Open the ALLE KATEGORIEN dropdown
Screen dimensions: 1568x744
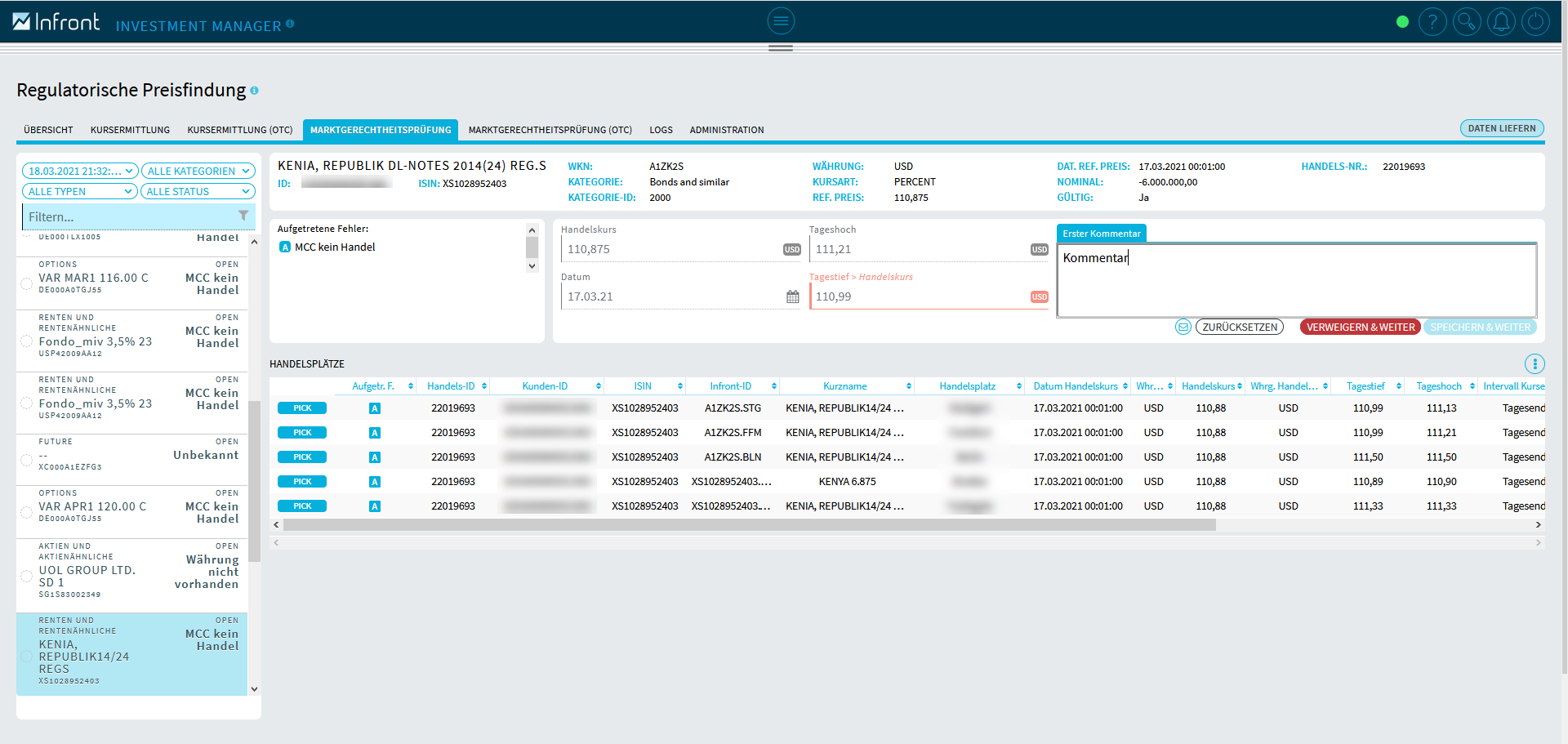[x=198, y=171]
